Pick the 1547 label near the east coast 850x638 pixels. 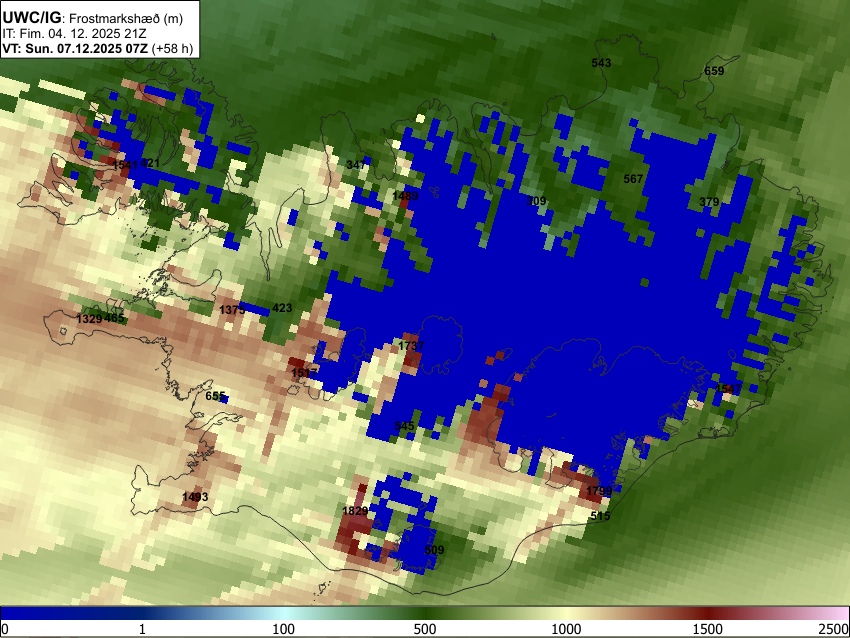729,389
